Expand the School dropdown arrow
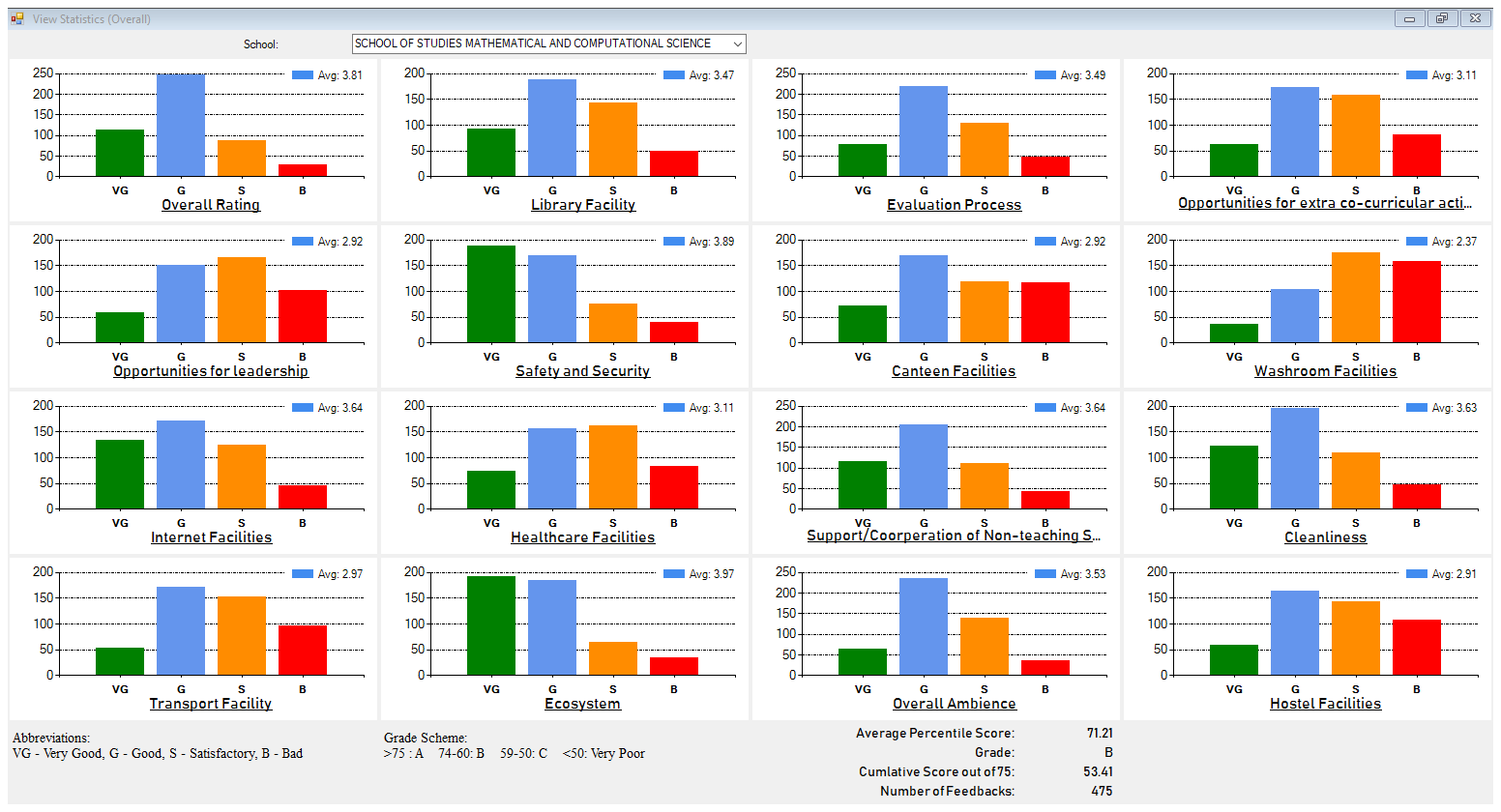The image size is (1501, 812). pos(737,43)
